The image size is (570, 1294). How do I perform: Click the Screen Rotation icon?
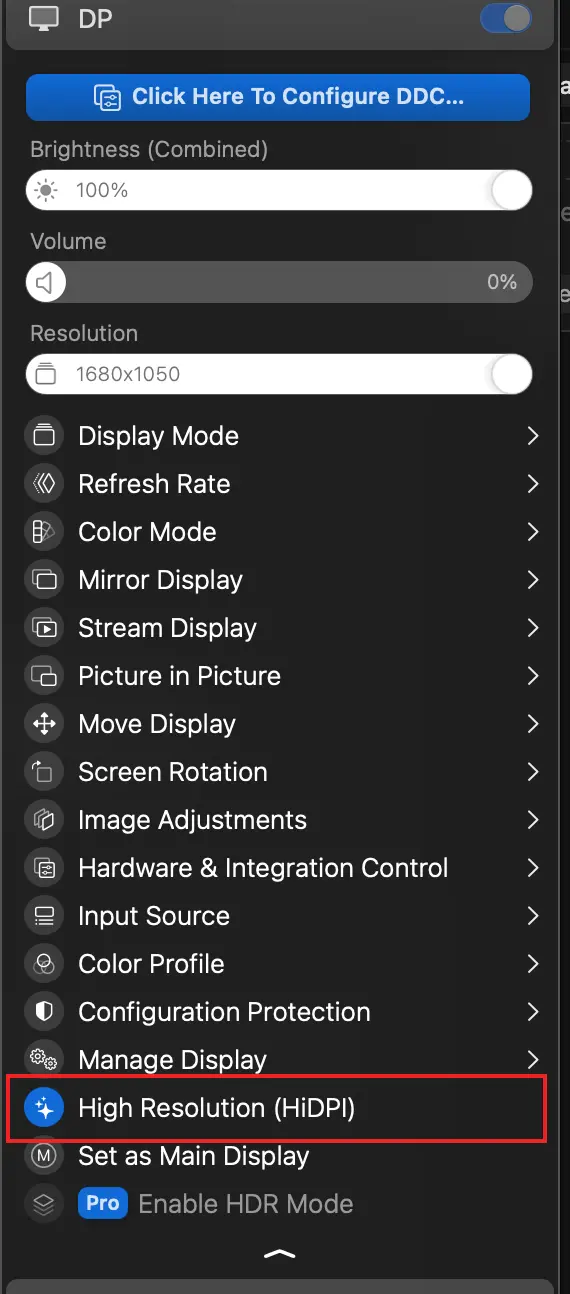43,772
